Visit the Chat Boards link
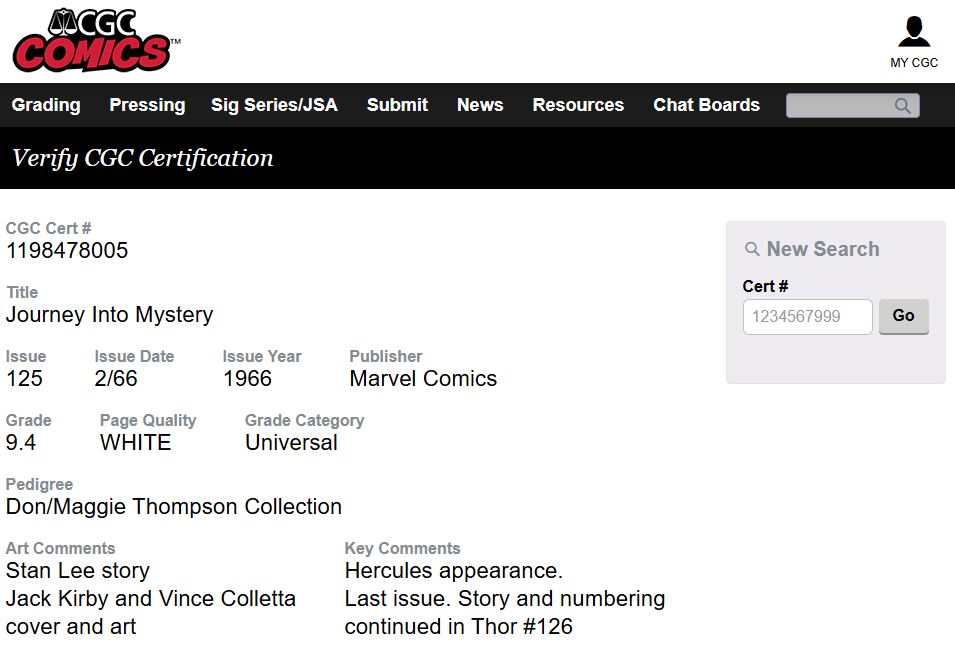Viewport: 955px width, 650px height. click(x=707, y=105)
